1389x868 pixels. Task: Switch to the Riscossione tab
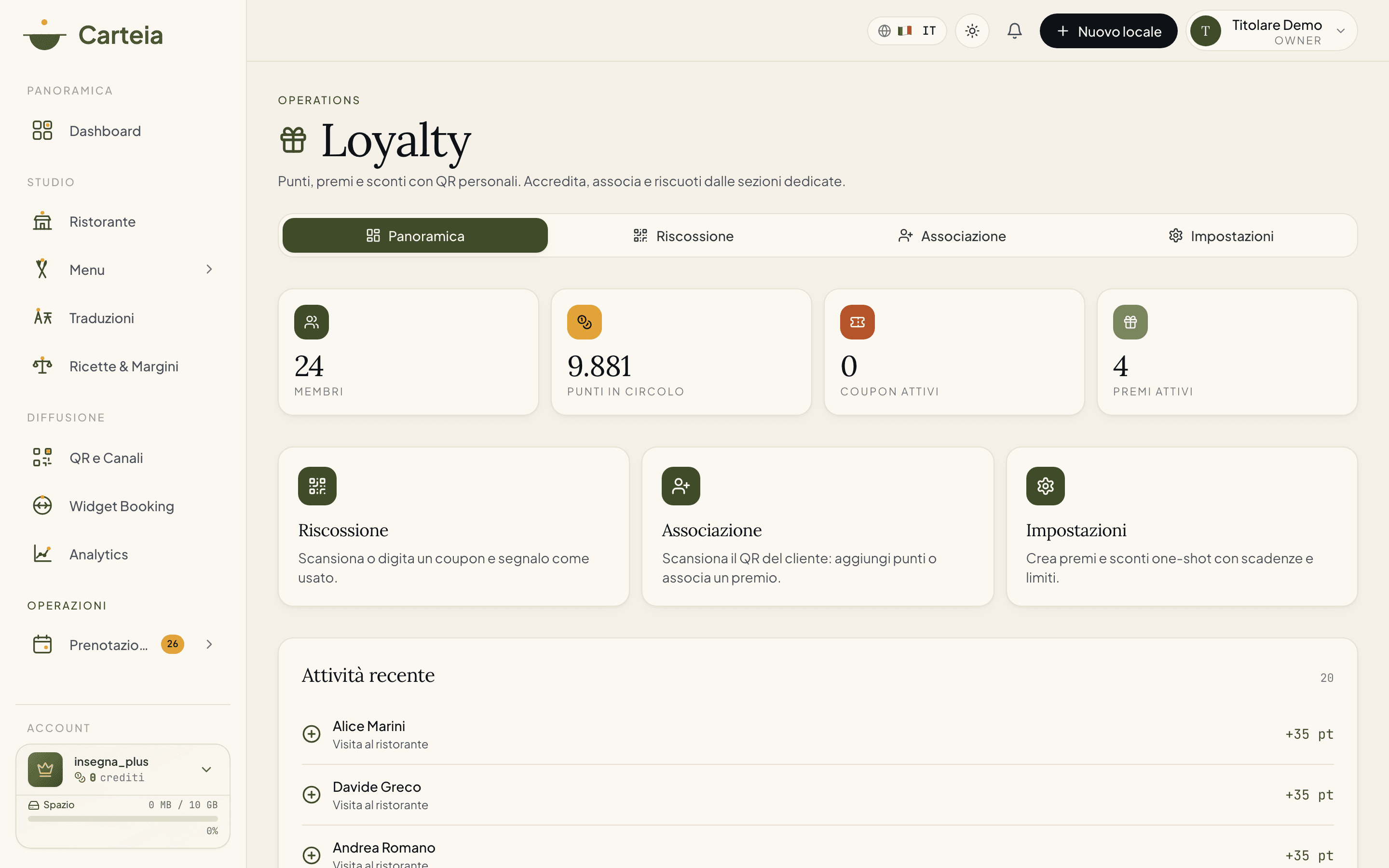coord(683,235)
